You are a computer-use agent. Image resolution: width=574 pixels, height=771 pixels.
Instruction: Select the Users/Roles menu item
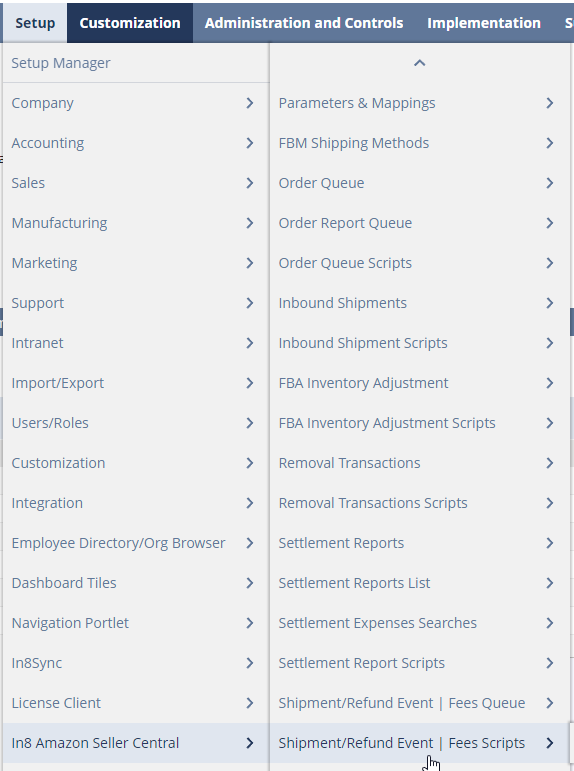136,423
